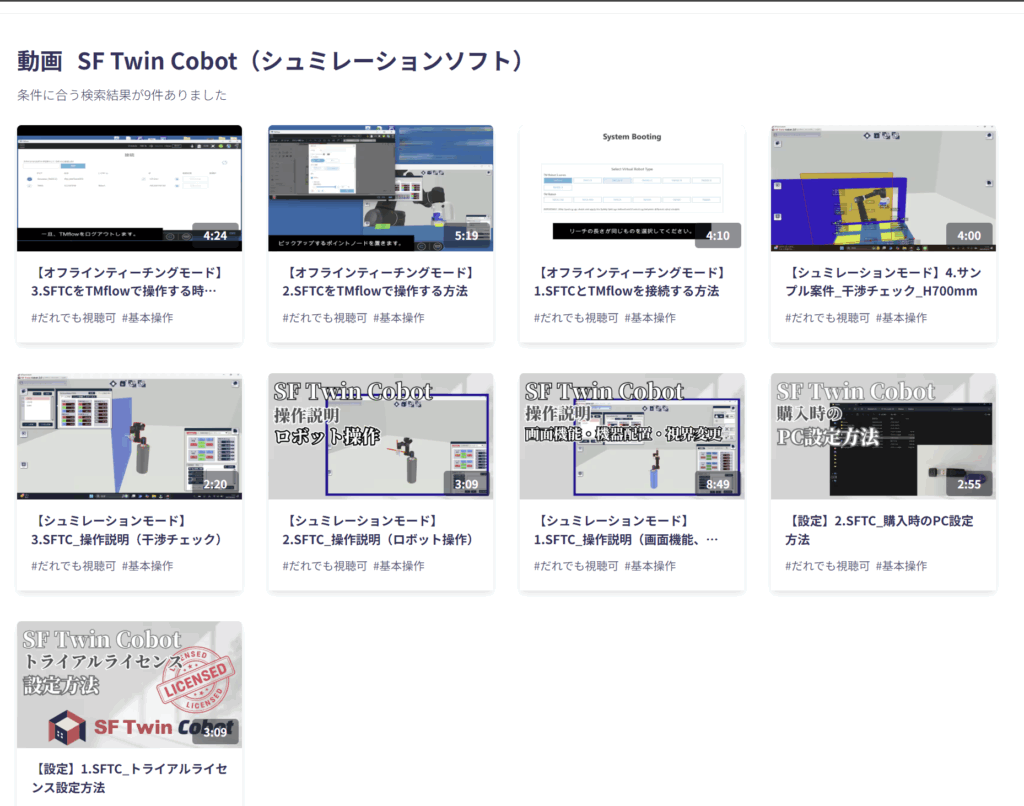Click title 2.SFTCをTMflowで操作する方法
Screen dimensions: 1024x806
pos(379,282)
